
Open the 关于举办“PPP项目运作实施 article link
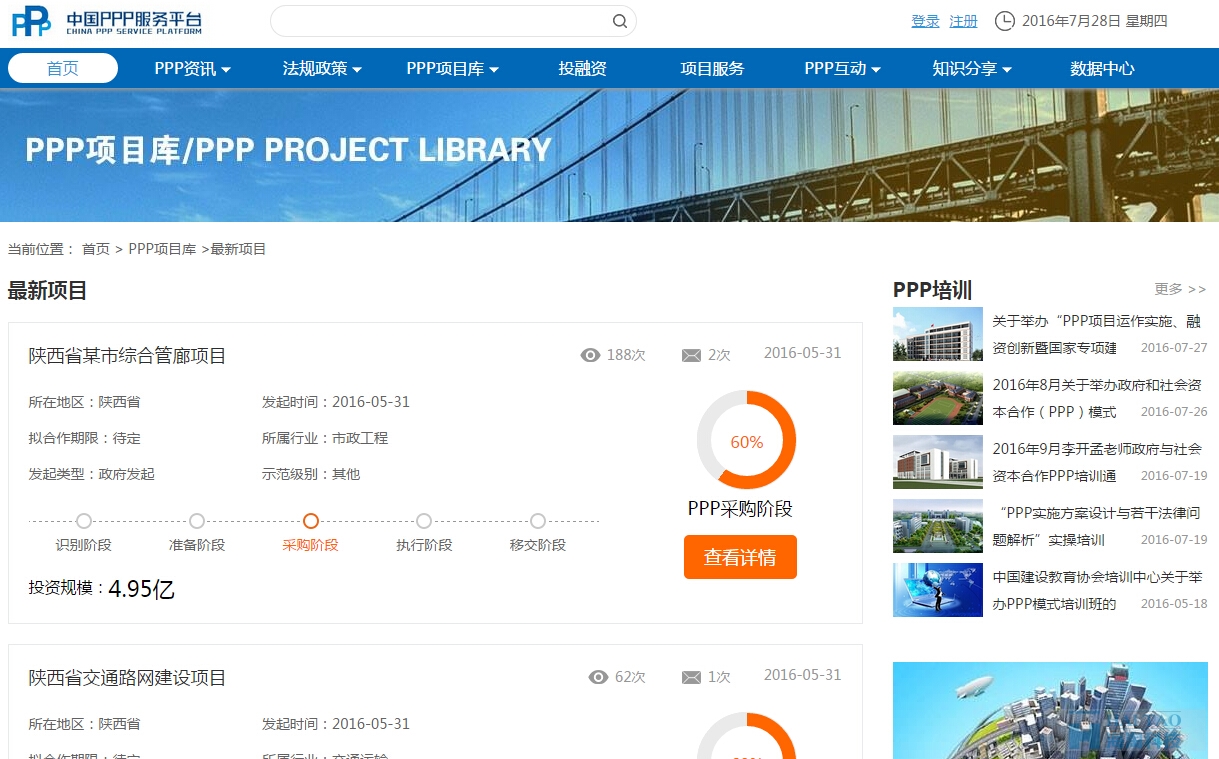(x=1096, y=334)
